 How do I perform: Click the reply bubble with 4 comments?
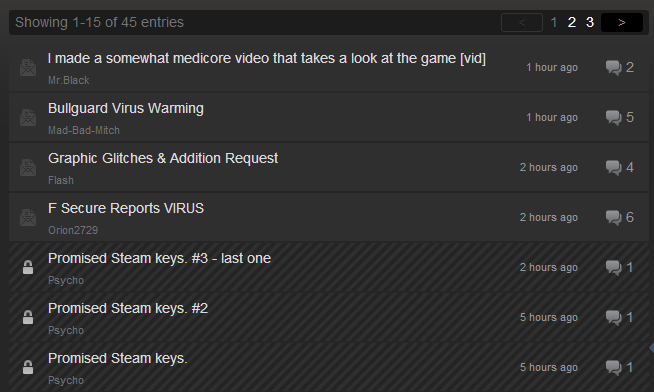(x=614, y=168)
